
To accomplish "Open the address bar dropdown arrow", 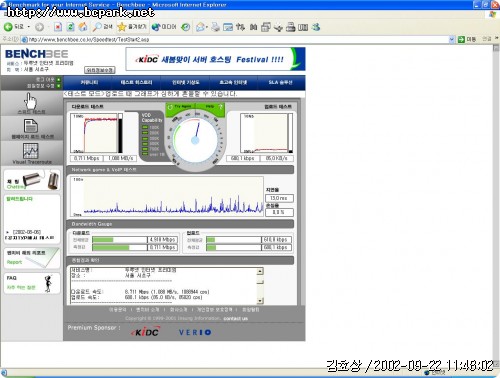I will (x=452, y=40).
